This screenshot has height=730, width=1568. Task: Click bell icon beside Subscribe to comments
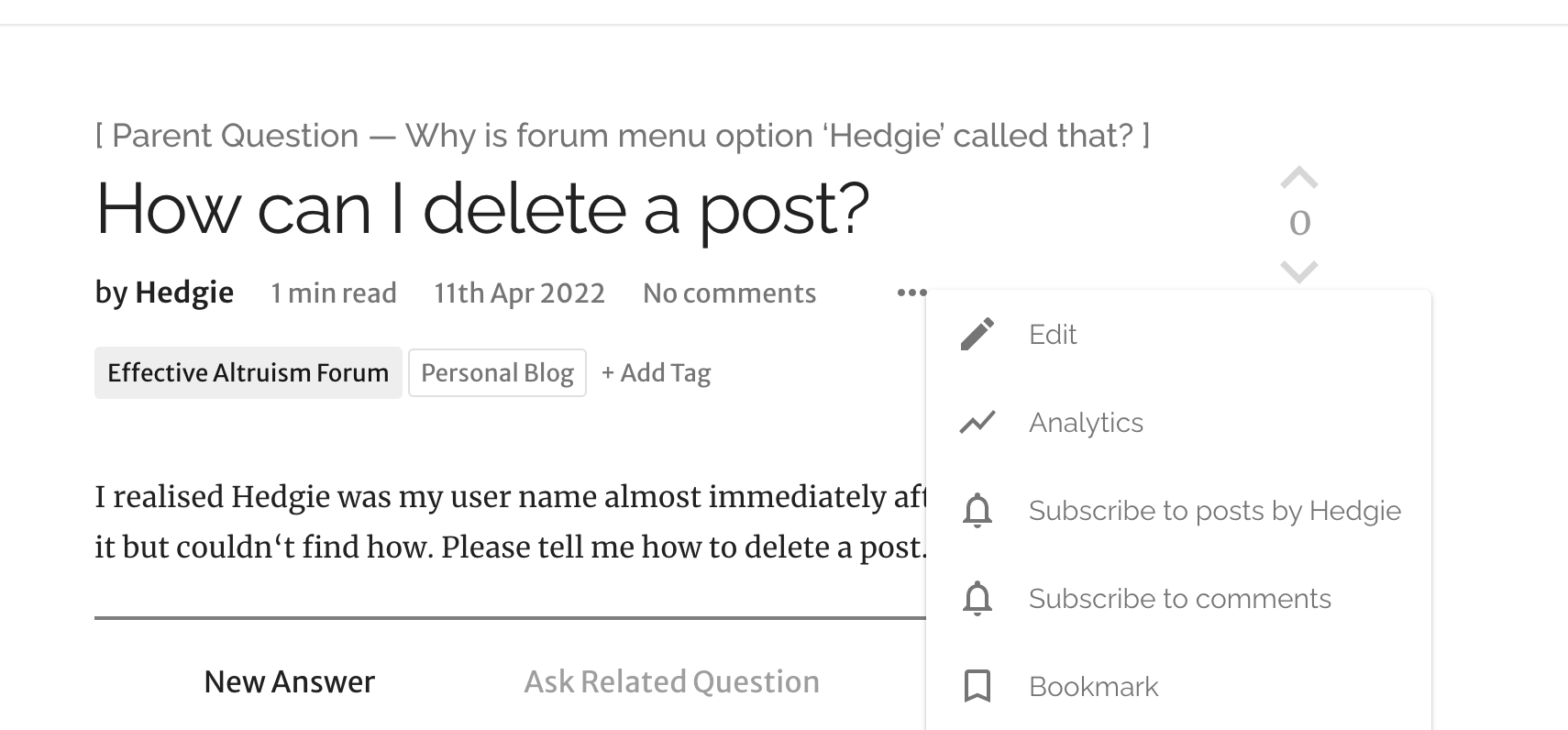[x=977, y=599]
